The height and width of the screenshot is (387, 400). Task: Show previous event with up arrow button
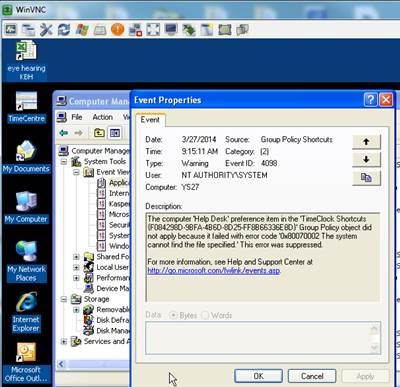click(x=366, y=141)
